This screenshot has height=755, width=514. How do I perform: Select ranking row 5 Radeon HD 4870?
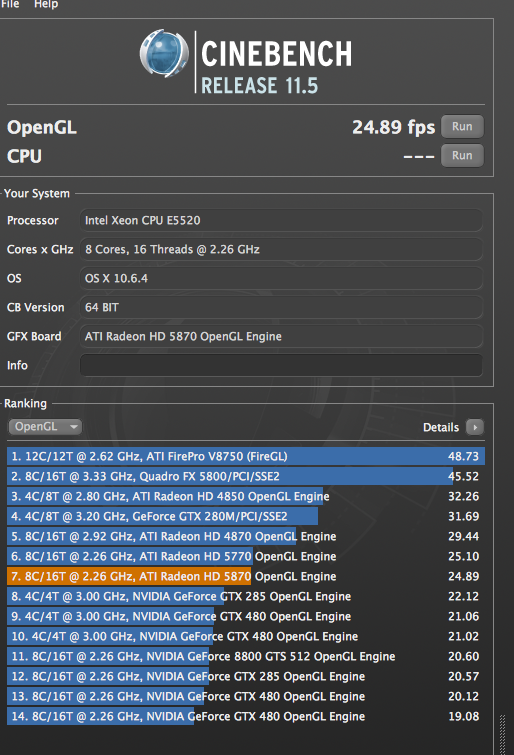pos(246,536)
